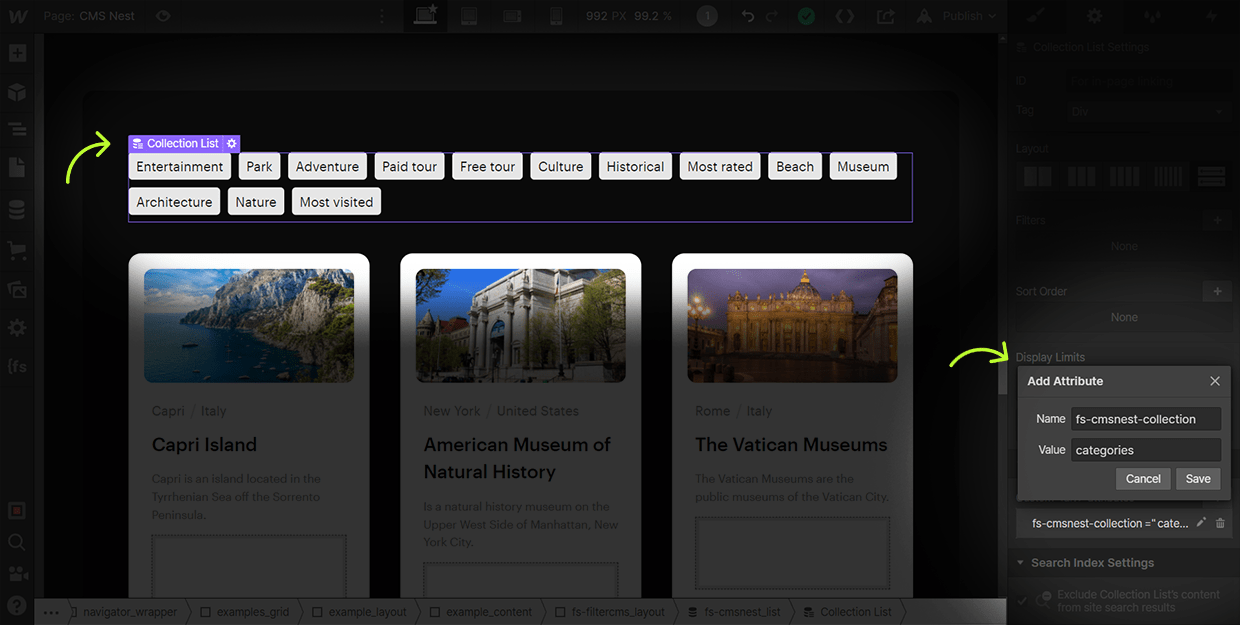This screenshot has height=625, width=1240.
Task: Select the Vatican Museums photo
Action: click(792, 325)
